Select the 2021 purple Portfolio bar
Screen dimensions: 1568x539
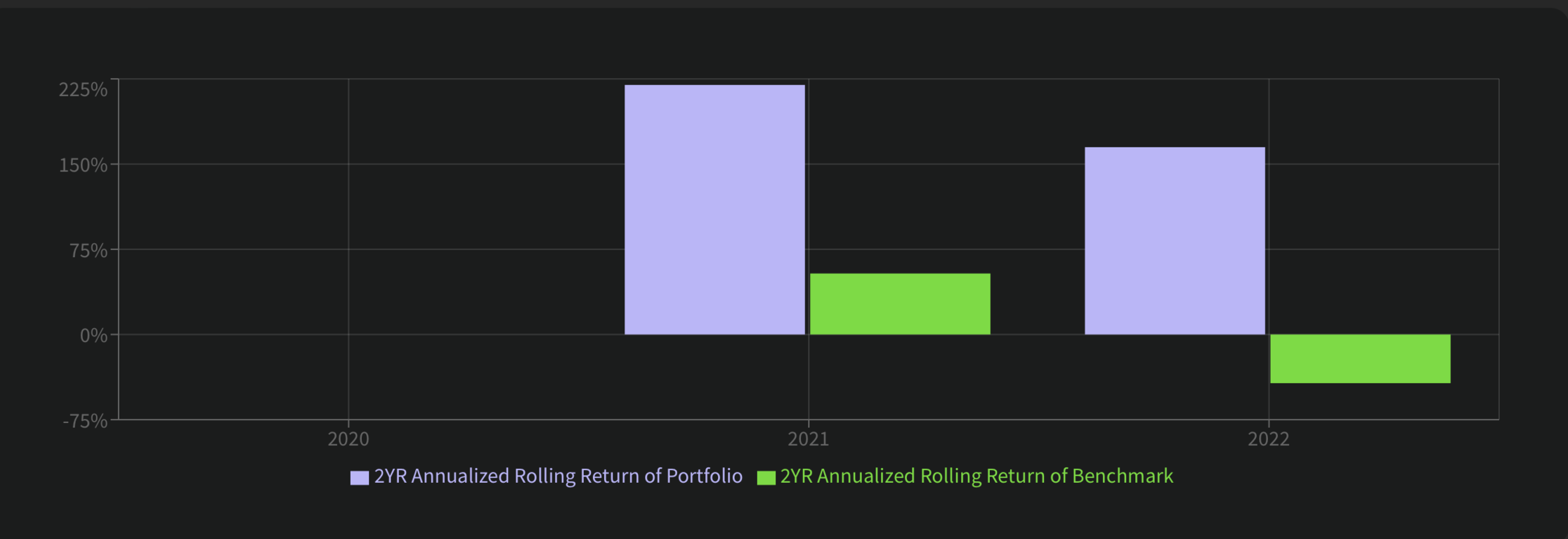click(x=714, y=209)
